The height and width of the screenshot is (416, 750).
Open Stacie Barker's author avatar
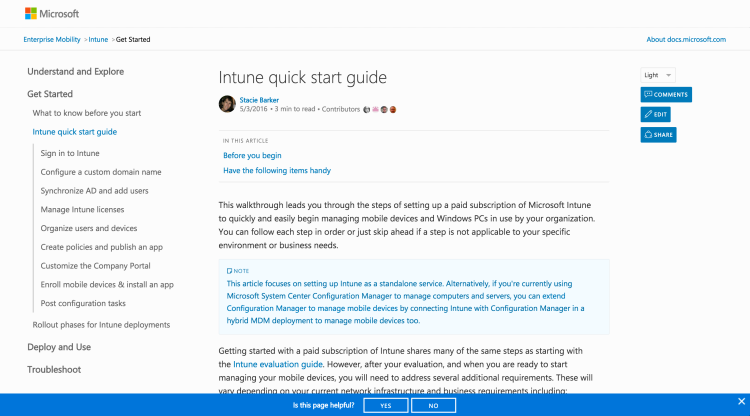pyautogui.click(x=227, y=104)
